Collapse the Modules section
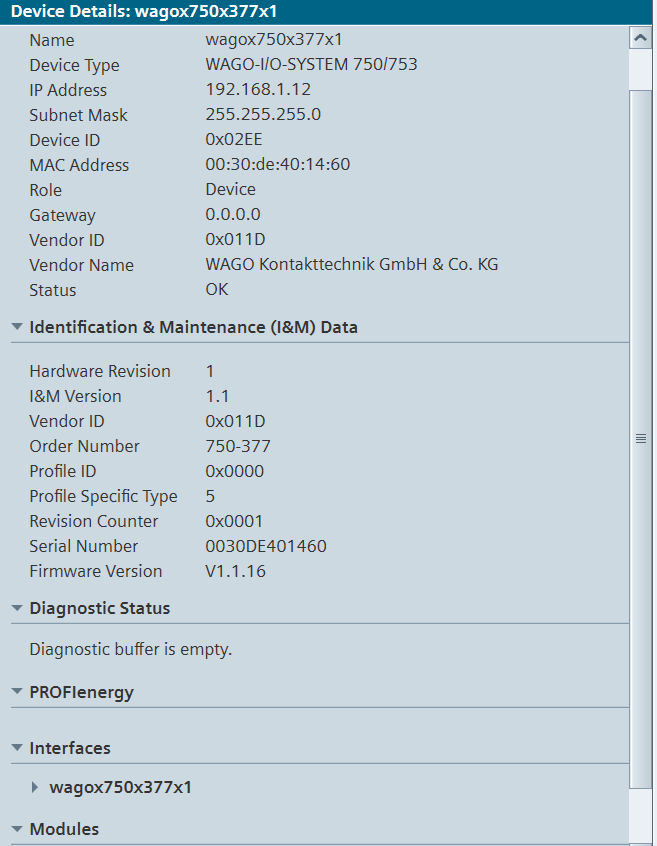The image size is (657, 846). pyautogui.click(x=17, y=829)
